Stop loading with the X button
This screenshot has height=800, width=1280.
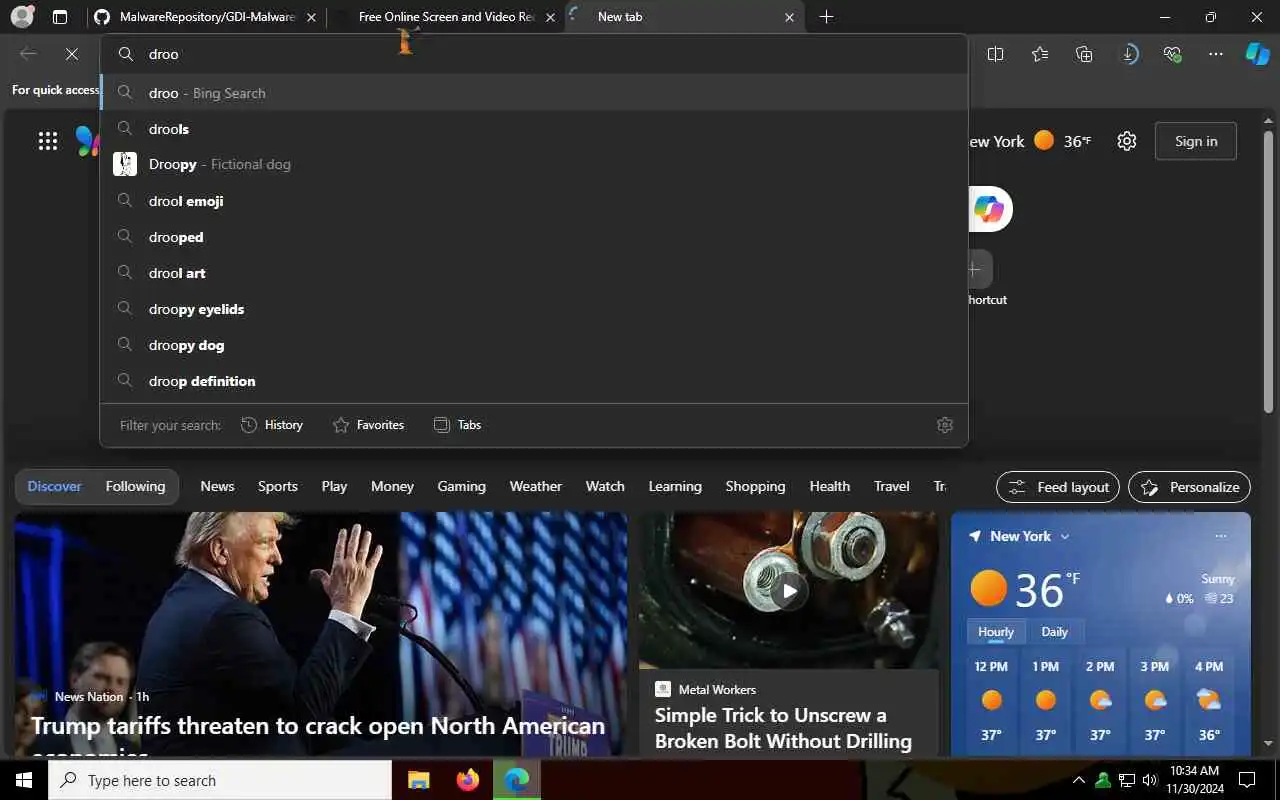[x=72, y=54]
